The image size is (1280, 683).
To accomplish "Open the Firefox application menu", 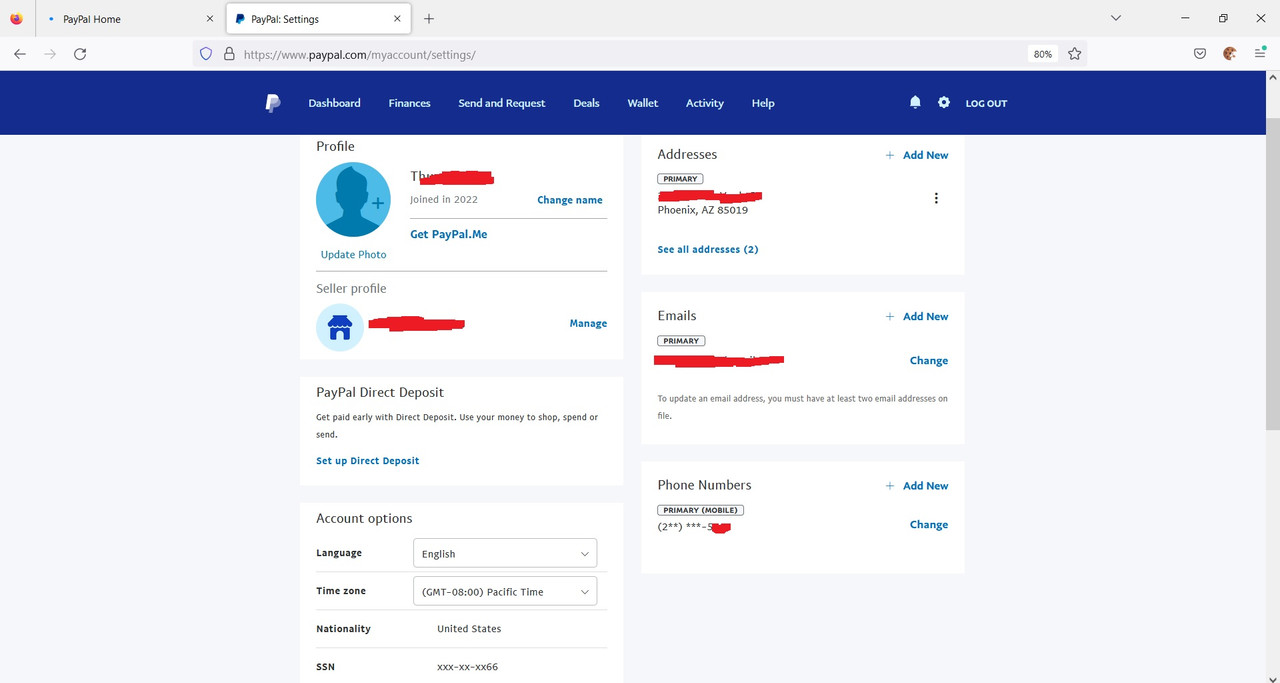I will [x=1260, y=54].
